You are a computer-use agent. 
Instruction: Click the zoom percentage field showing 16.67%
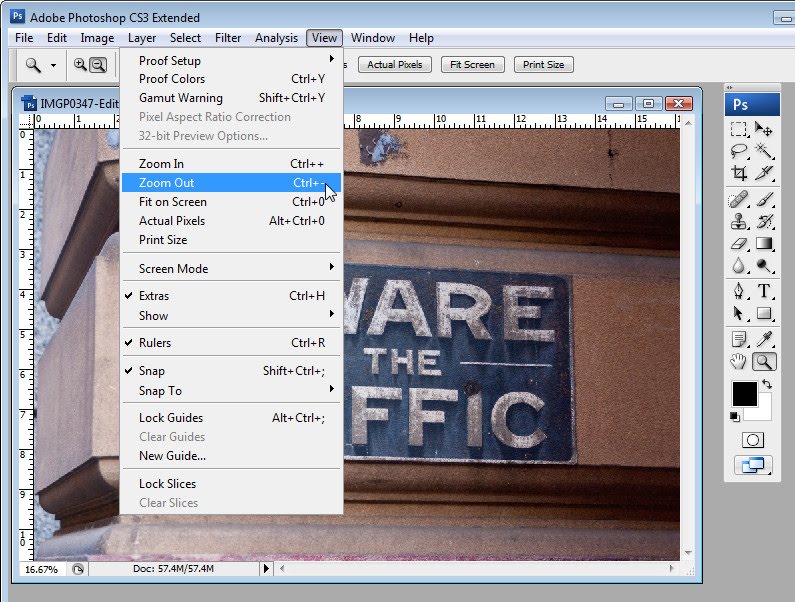[x=42, y=569]
